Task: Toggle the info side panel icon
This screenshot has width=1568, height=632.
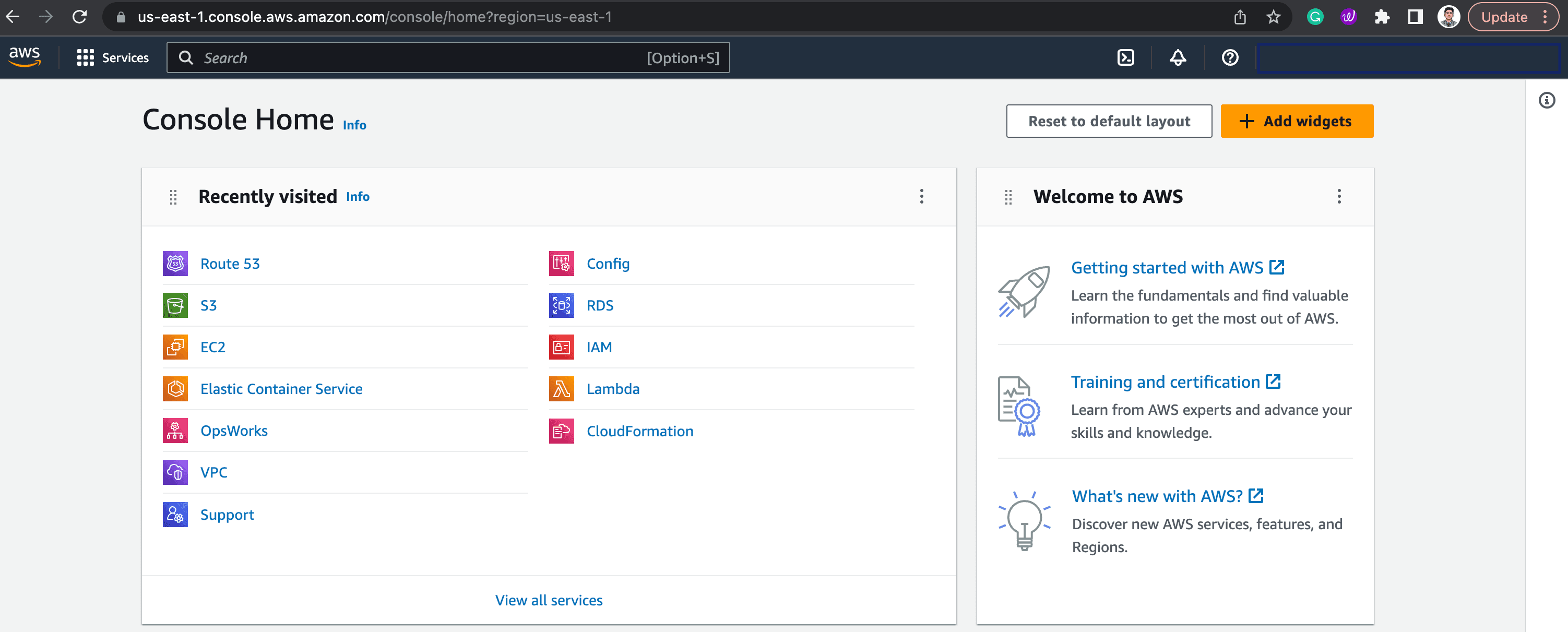Action: point(1546,100)
